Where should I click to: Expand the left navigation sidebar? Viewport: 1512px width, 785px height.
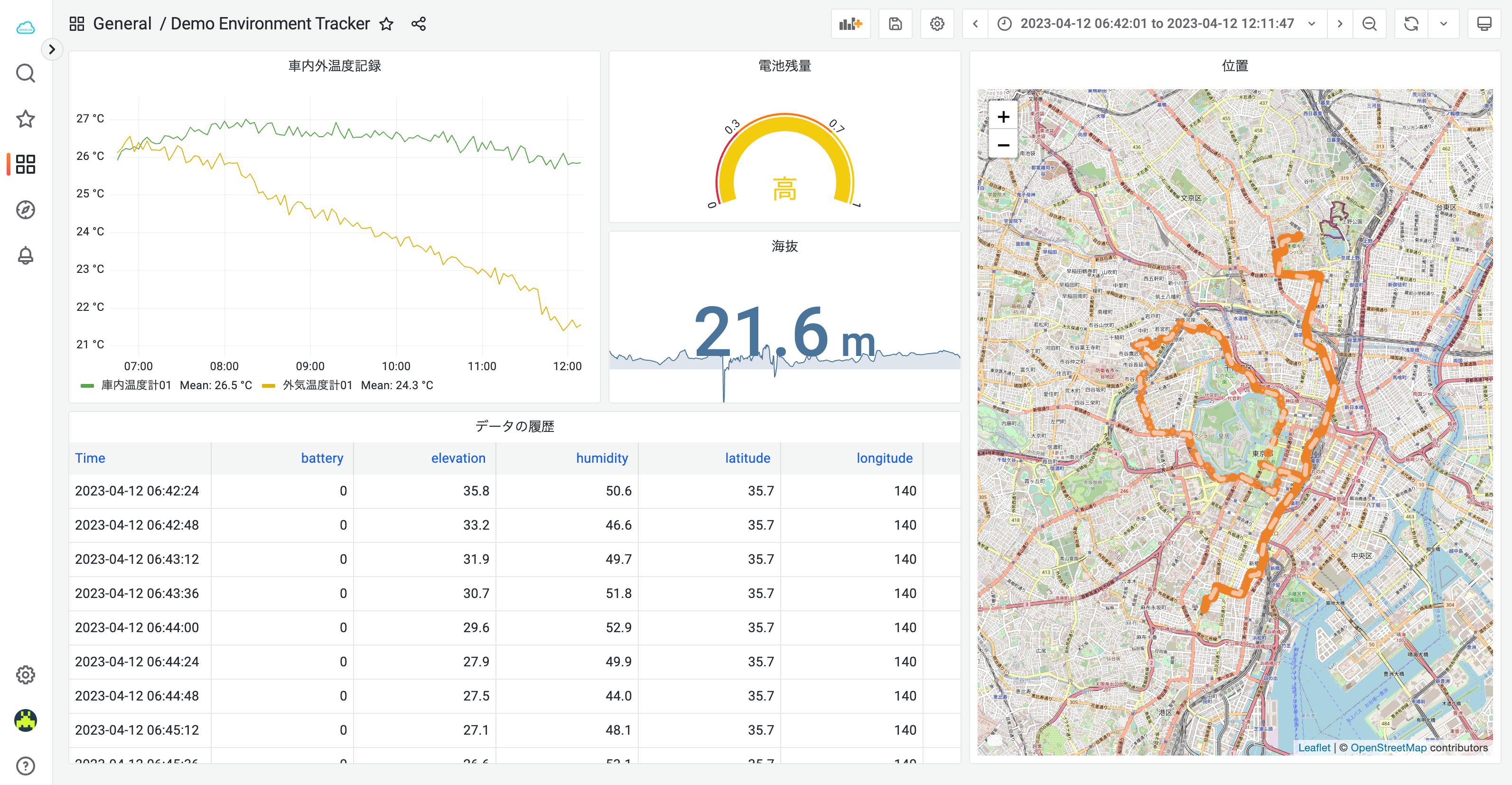pos(53,49)
